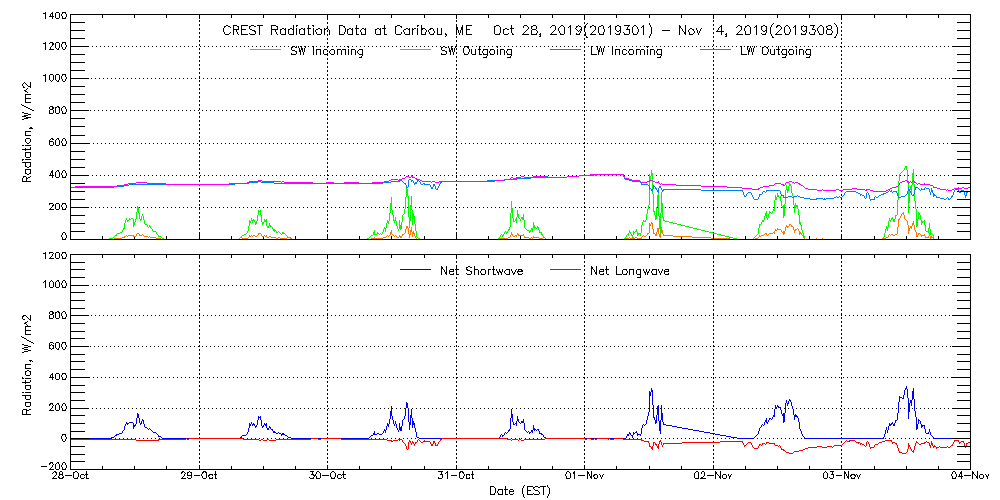Screen dimensions: 1000x500
Task: Click the 03-Nov date tick label
Action: coord(841,477)
